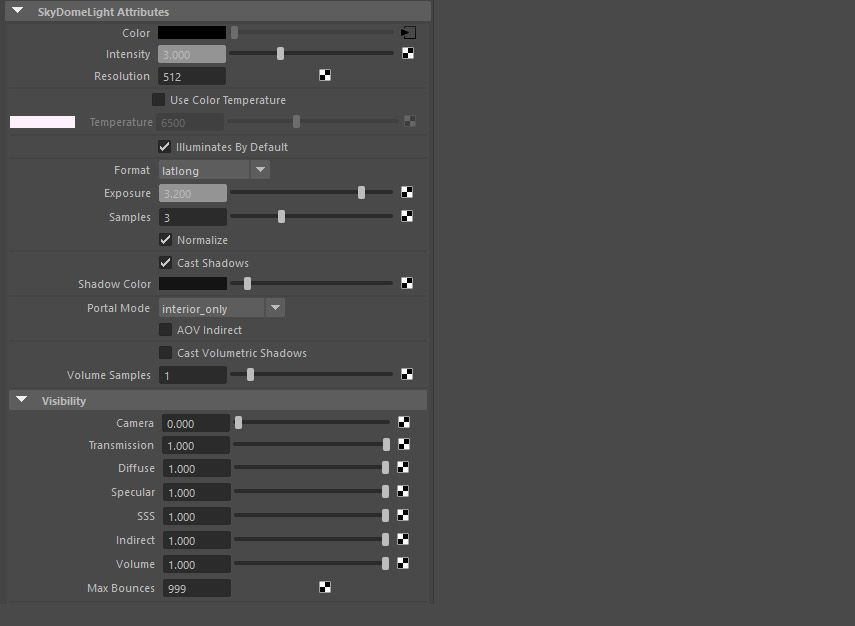This screenshot has width=855, height=626.
Task: Uncheck Illuminates By Default
Action: pos(165,147)
